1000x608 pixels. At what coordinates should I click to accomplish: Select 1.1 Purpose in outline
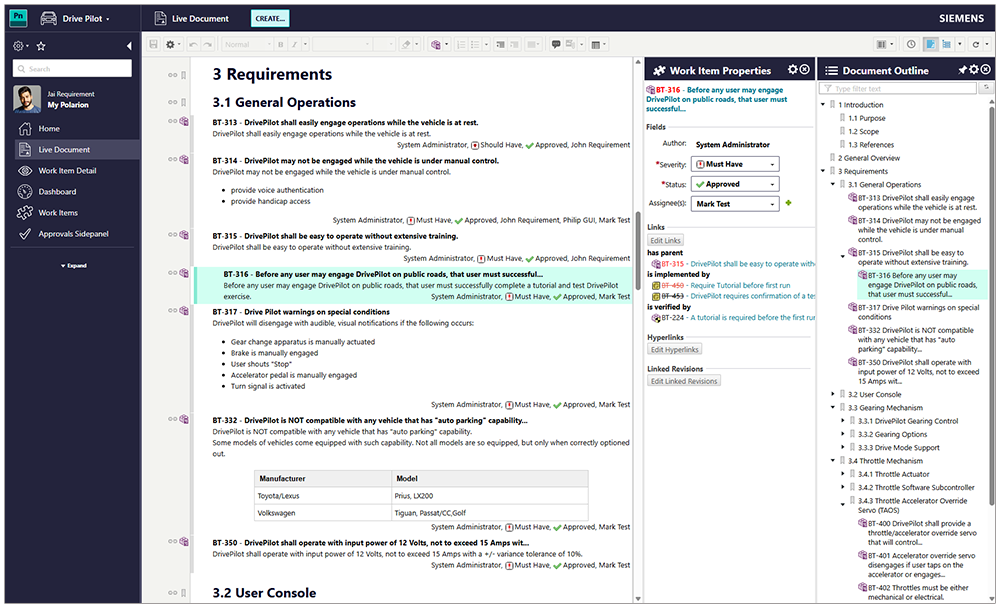coord(866,118)
